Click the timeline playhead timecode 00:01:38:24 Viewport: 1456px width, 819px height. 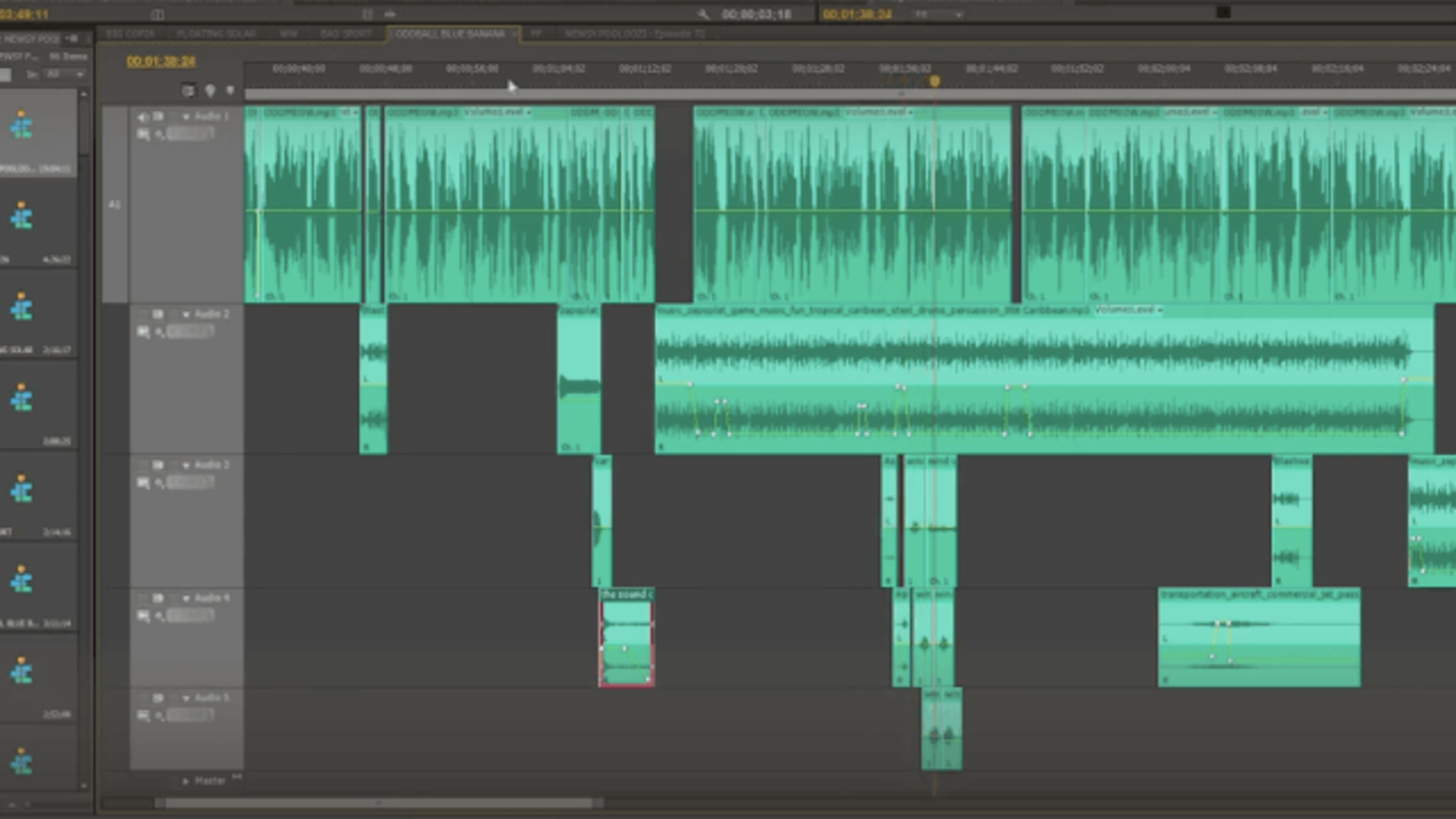[x=161, y=62]
